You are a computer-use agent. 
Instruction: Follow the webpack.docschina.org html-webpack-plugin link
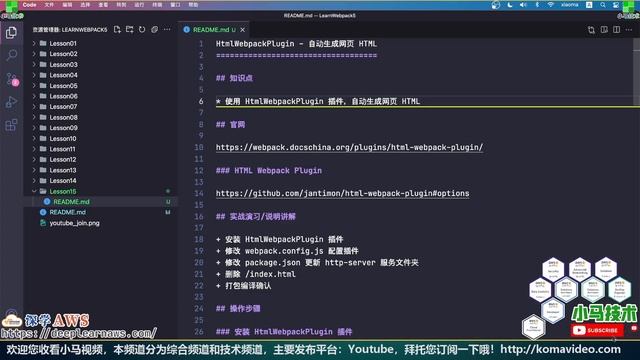pos(349,147)
